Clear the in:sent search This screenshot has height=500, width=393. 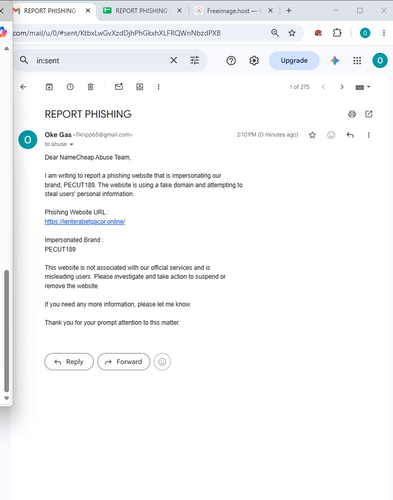tap(174, 60)
